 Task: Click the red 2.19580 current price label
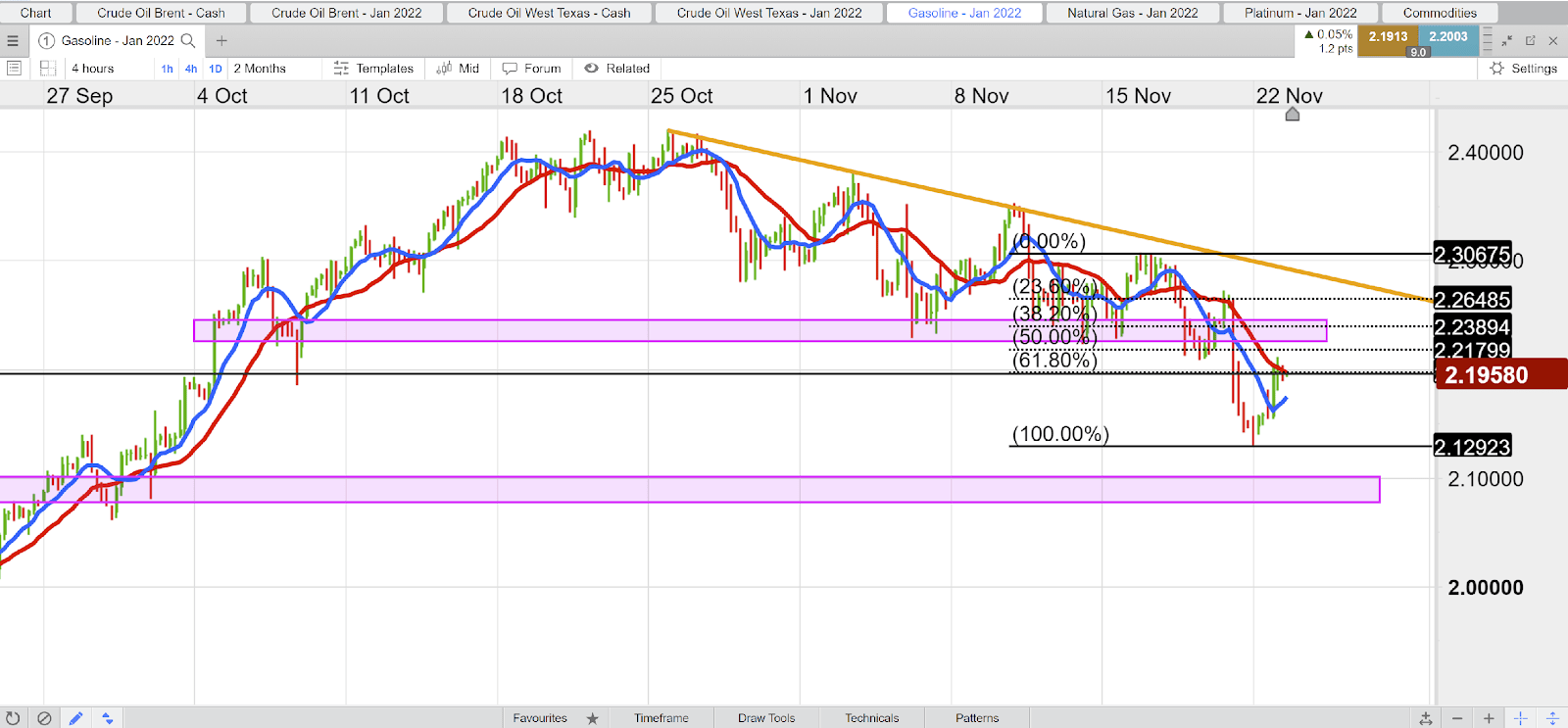tap(1500, 374)
